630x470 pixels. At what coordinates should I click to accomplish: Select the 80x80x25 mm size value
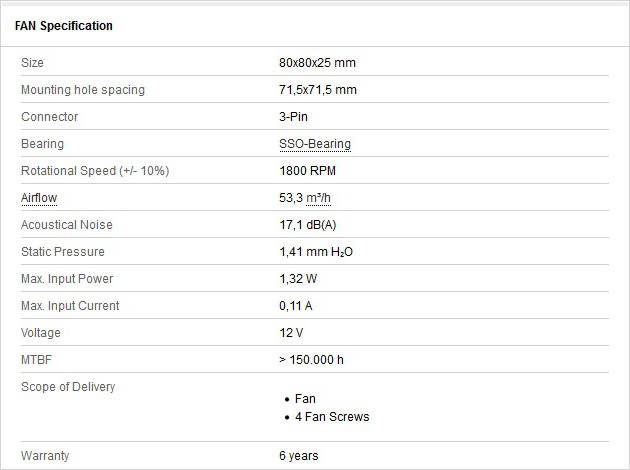[x=317, y=63]
